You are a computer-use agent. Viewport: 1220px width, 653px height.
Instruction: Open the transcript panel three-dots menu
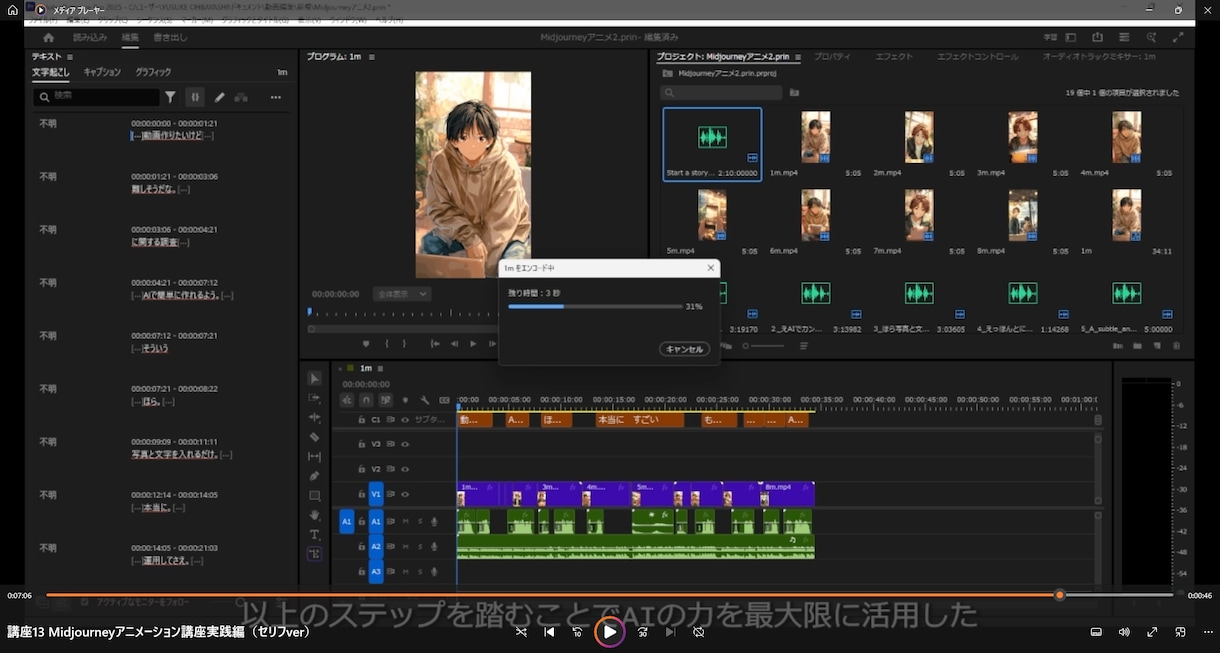(276, 97)
